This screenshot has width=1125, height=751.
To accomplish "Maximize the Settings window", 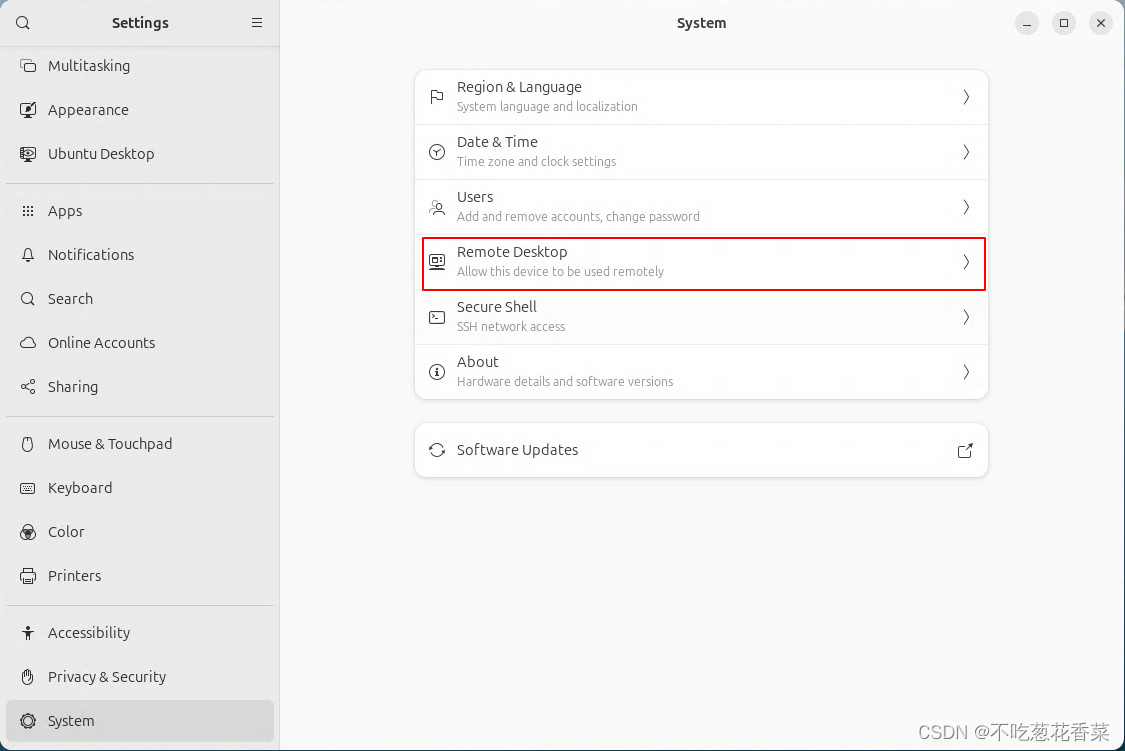I will tap(1063, 23).
